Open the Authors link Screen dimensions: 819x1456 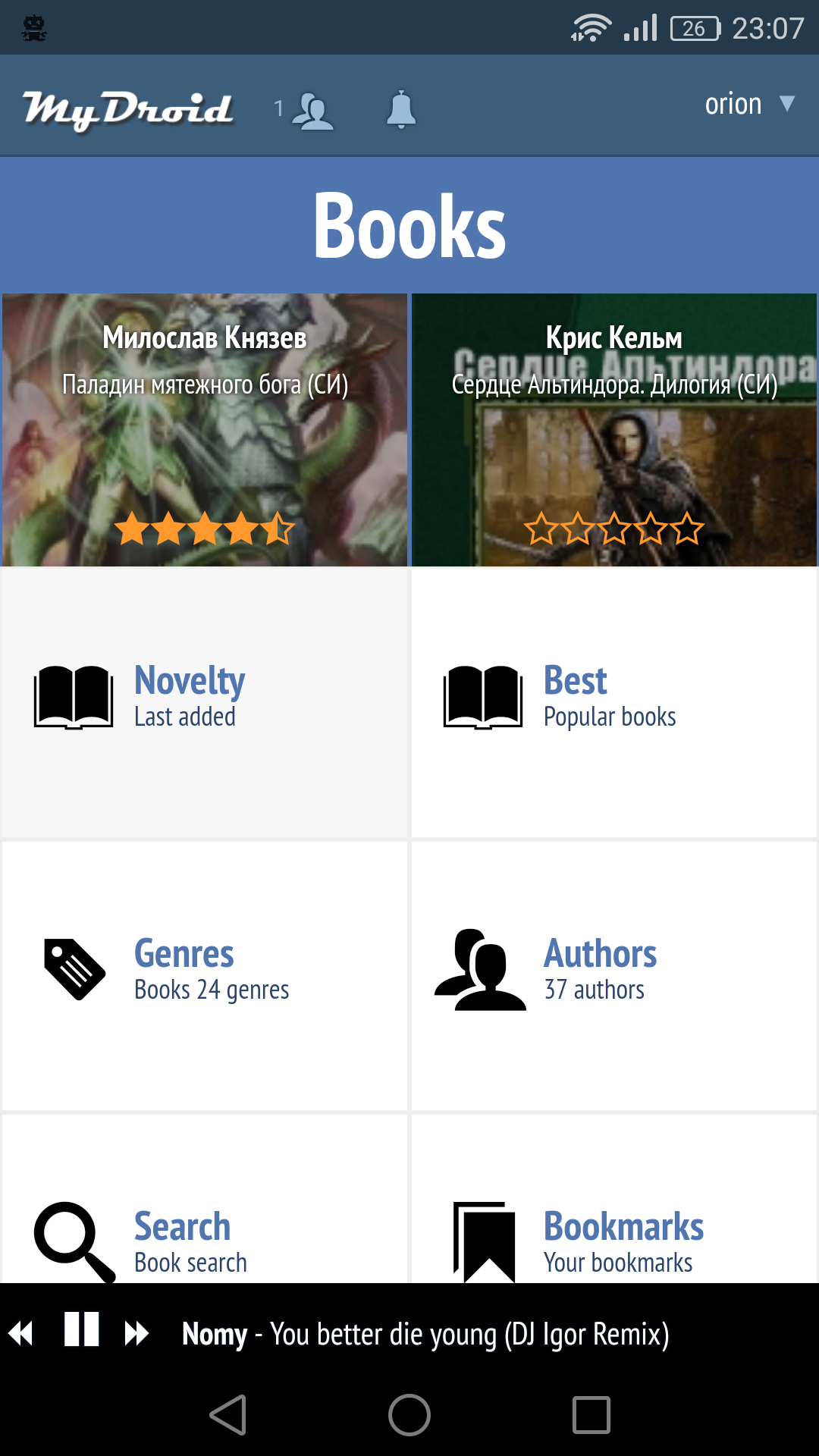pos(601,954)
